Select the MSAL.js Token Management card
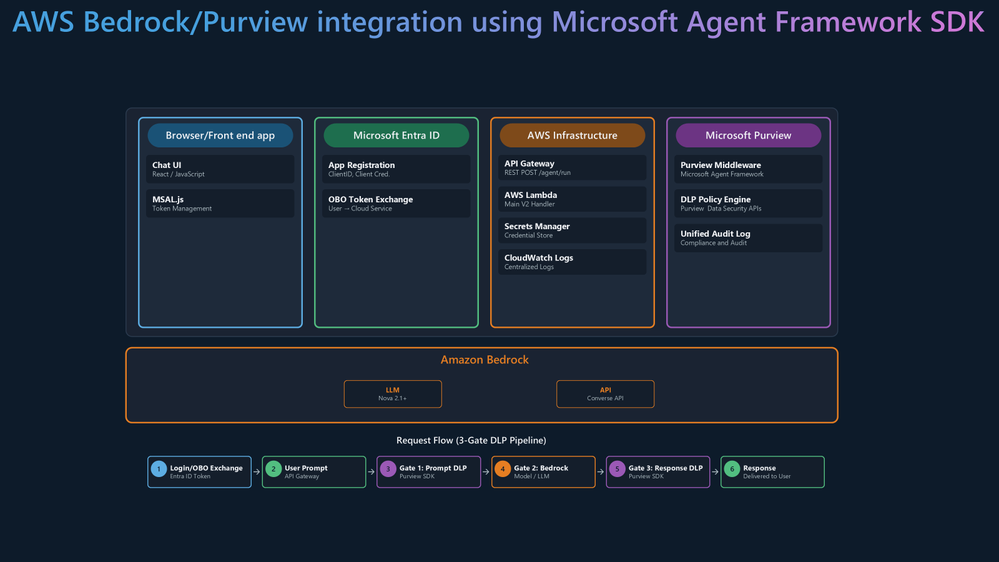 tap(220, 203)
